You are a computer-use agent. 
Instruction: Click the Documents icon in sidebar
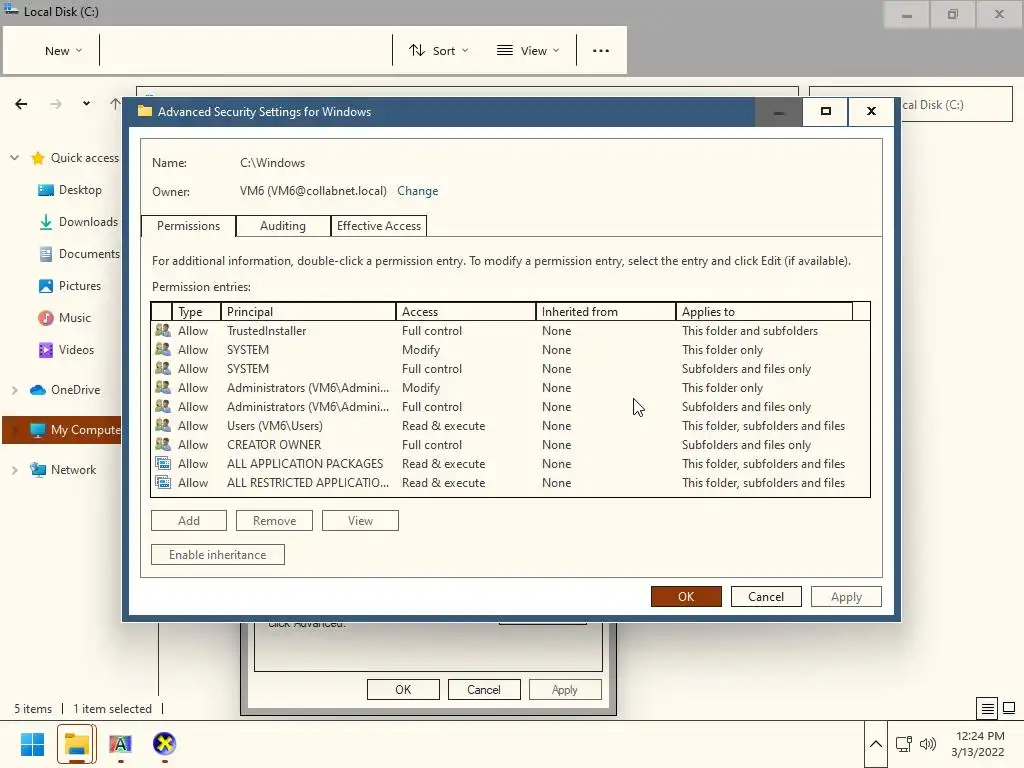pyautogui.click(x=46, y=254)
